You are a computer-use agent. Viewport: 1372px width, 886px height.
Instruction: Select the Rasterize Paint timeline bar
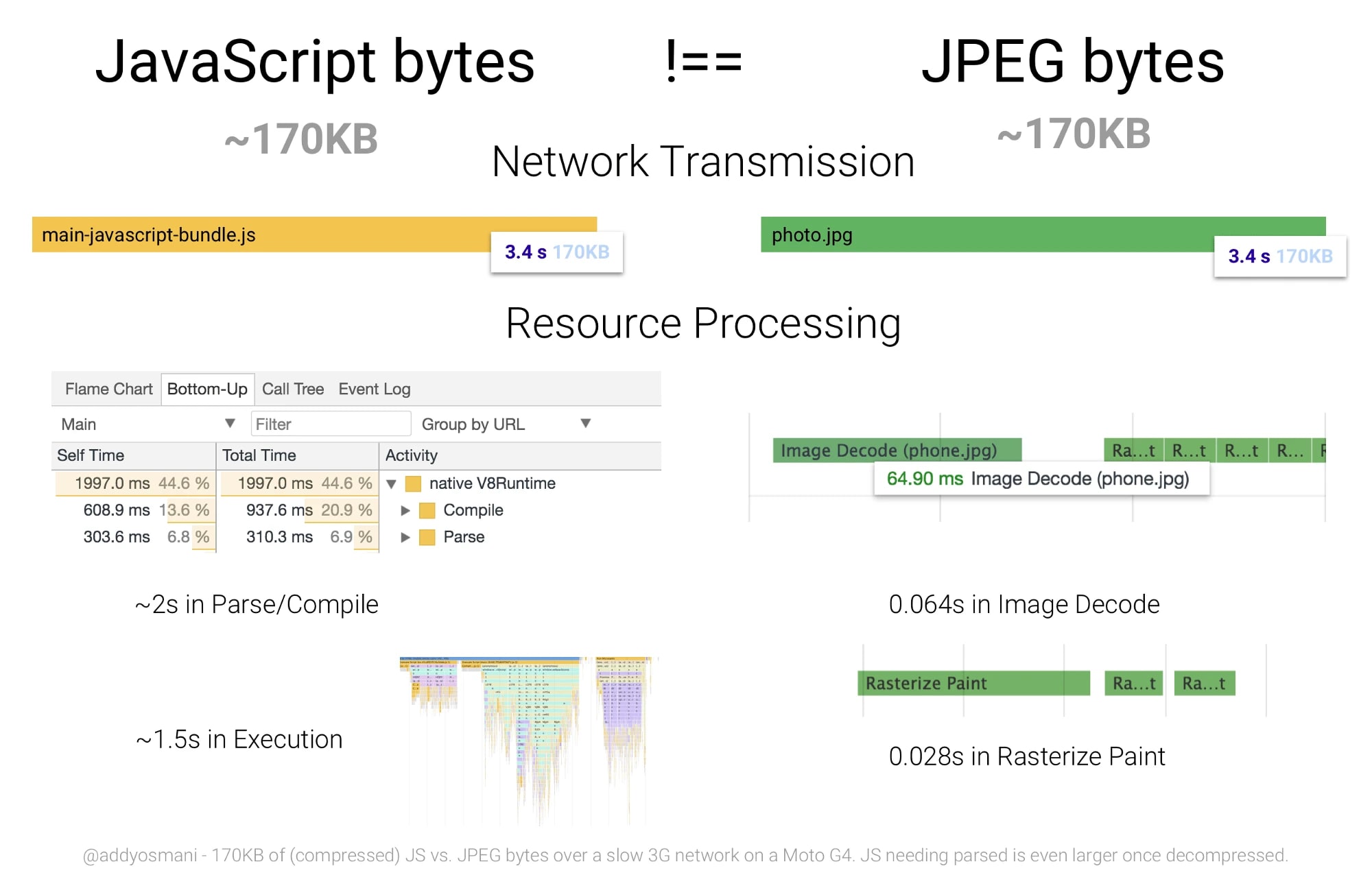pos(960,683)
